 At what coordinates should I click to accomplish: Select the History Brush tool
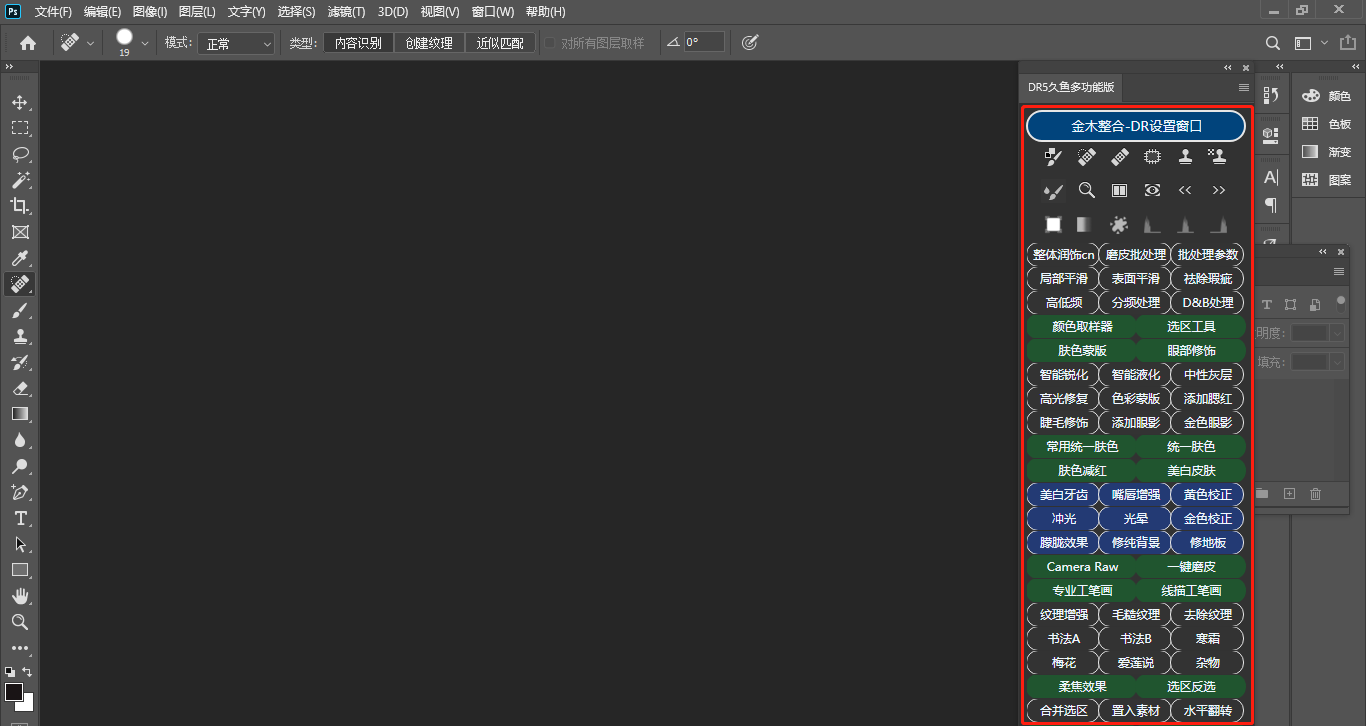[19, 362]
